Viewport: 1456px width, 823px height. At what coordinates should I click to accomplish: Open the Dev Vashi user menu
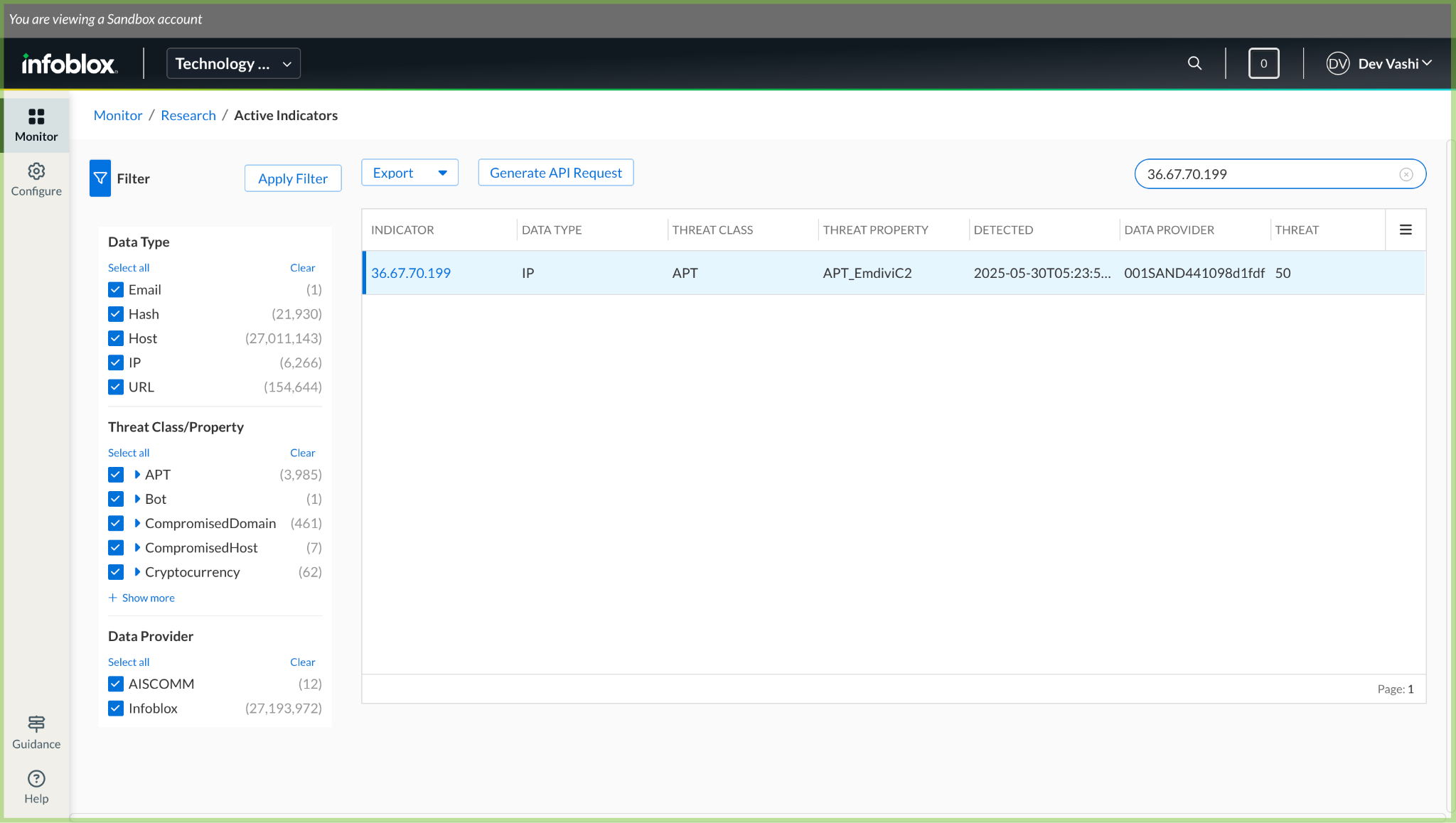point(1395,63)
